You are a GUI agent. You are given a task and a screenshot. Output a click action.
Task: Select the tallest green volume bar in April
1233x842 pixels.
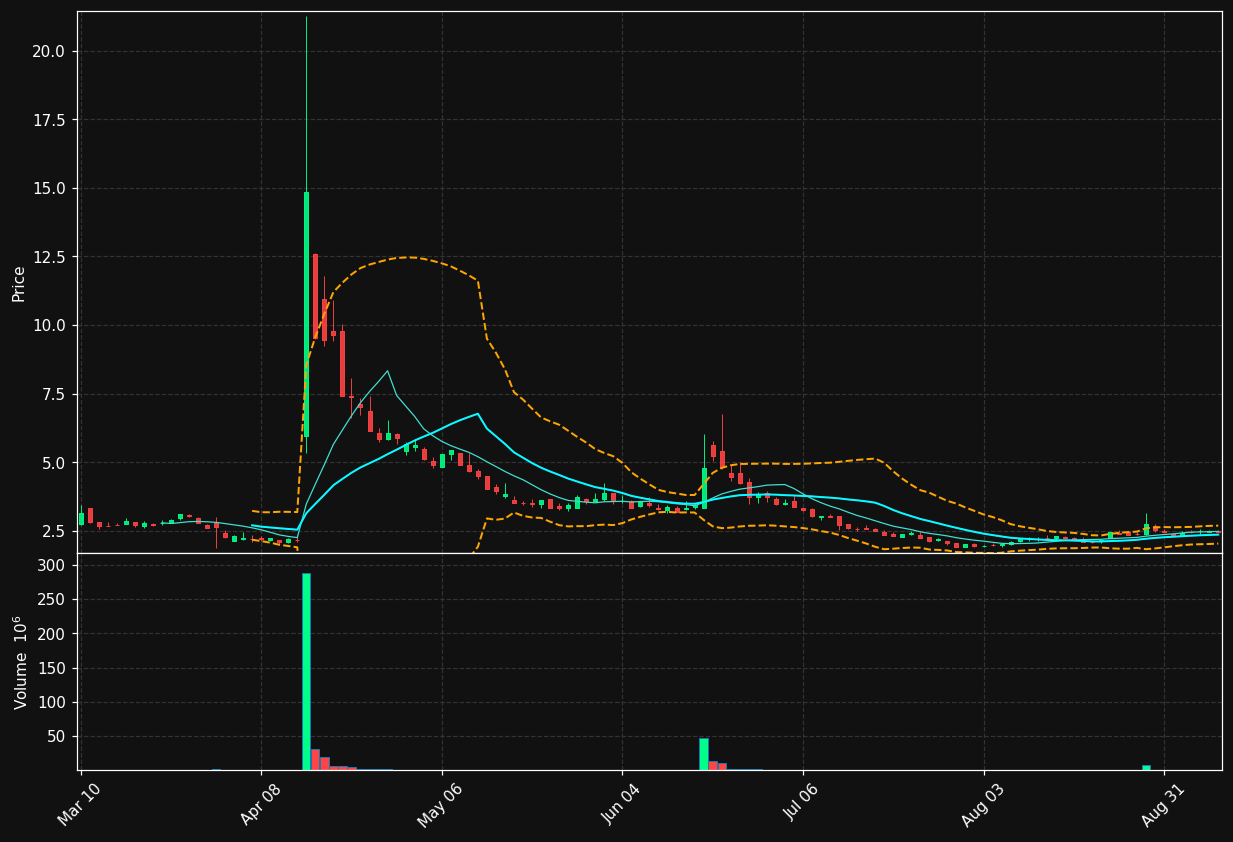point(306,671)
